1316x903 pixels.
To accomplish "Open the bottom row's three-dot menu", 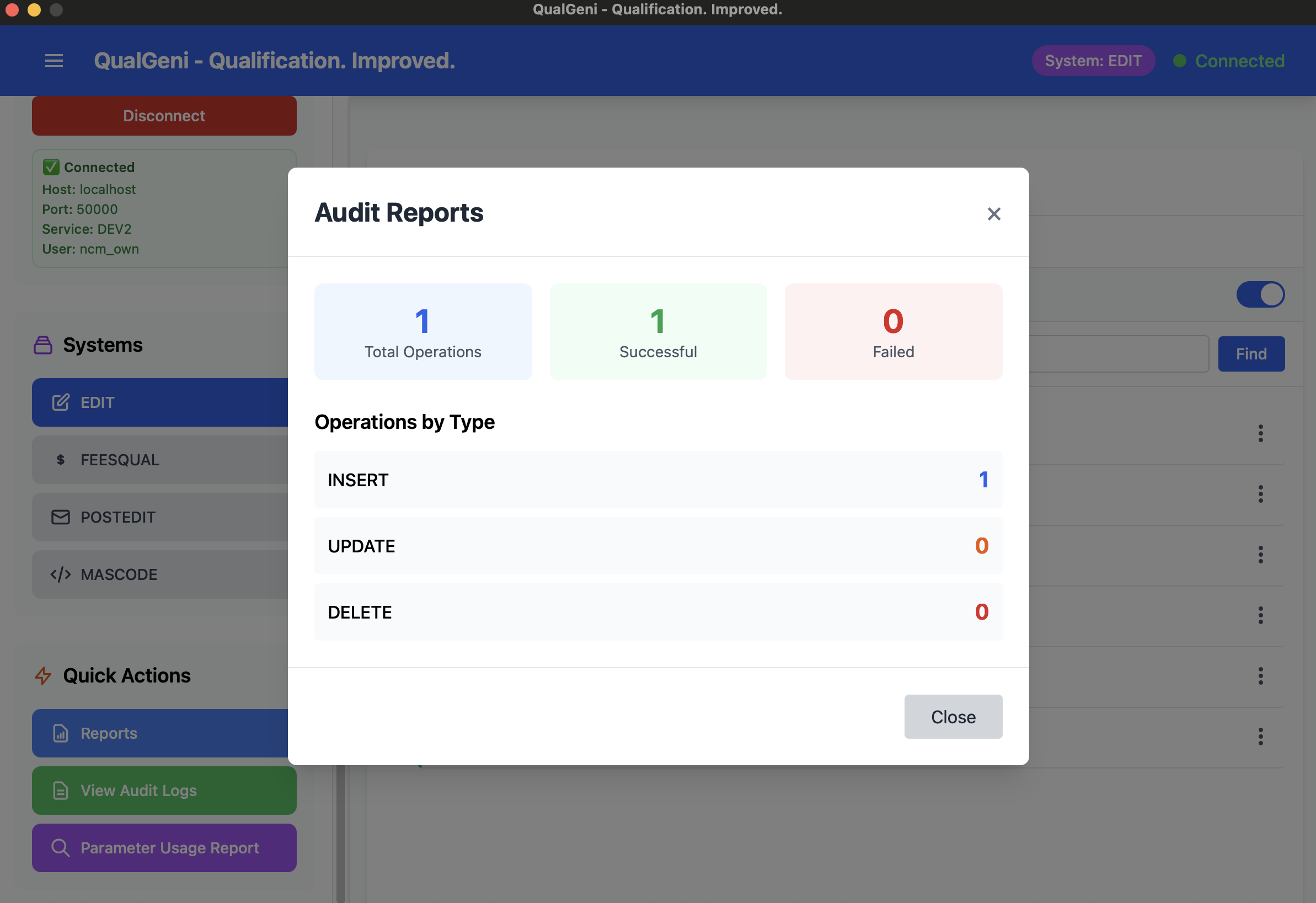I will (1260, 737).
